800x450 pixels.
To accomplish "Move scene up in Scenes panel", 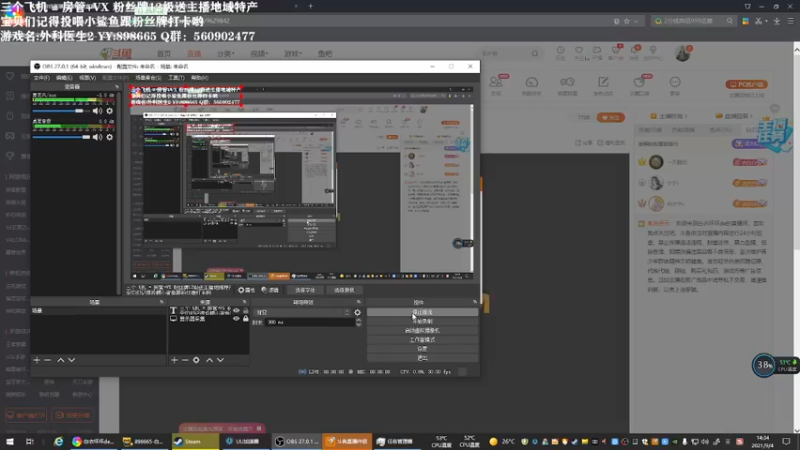I will 61,360.
